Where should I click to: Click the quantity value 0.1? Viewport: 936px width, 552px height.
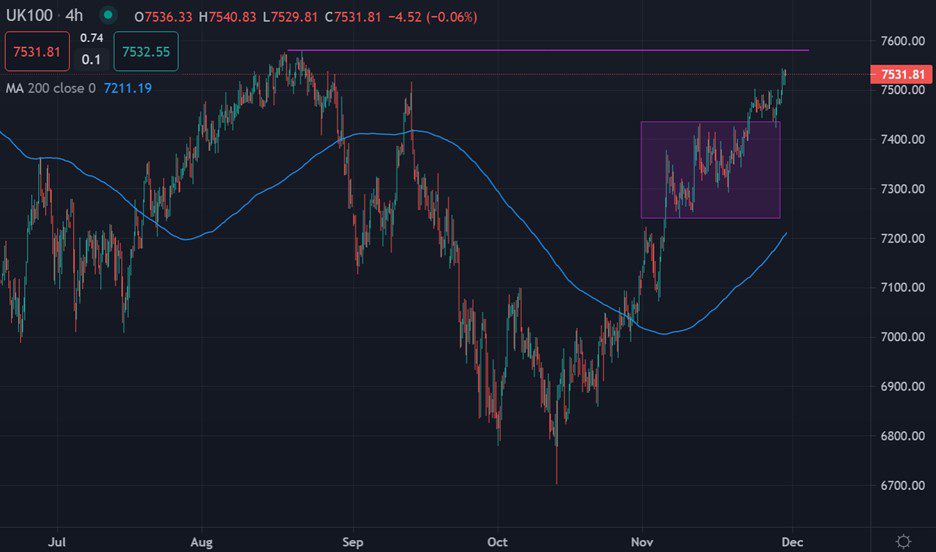[91, 60]
